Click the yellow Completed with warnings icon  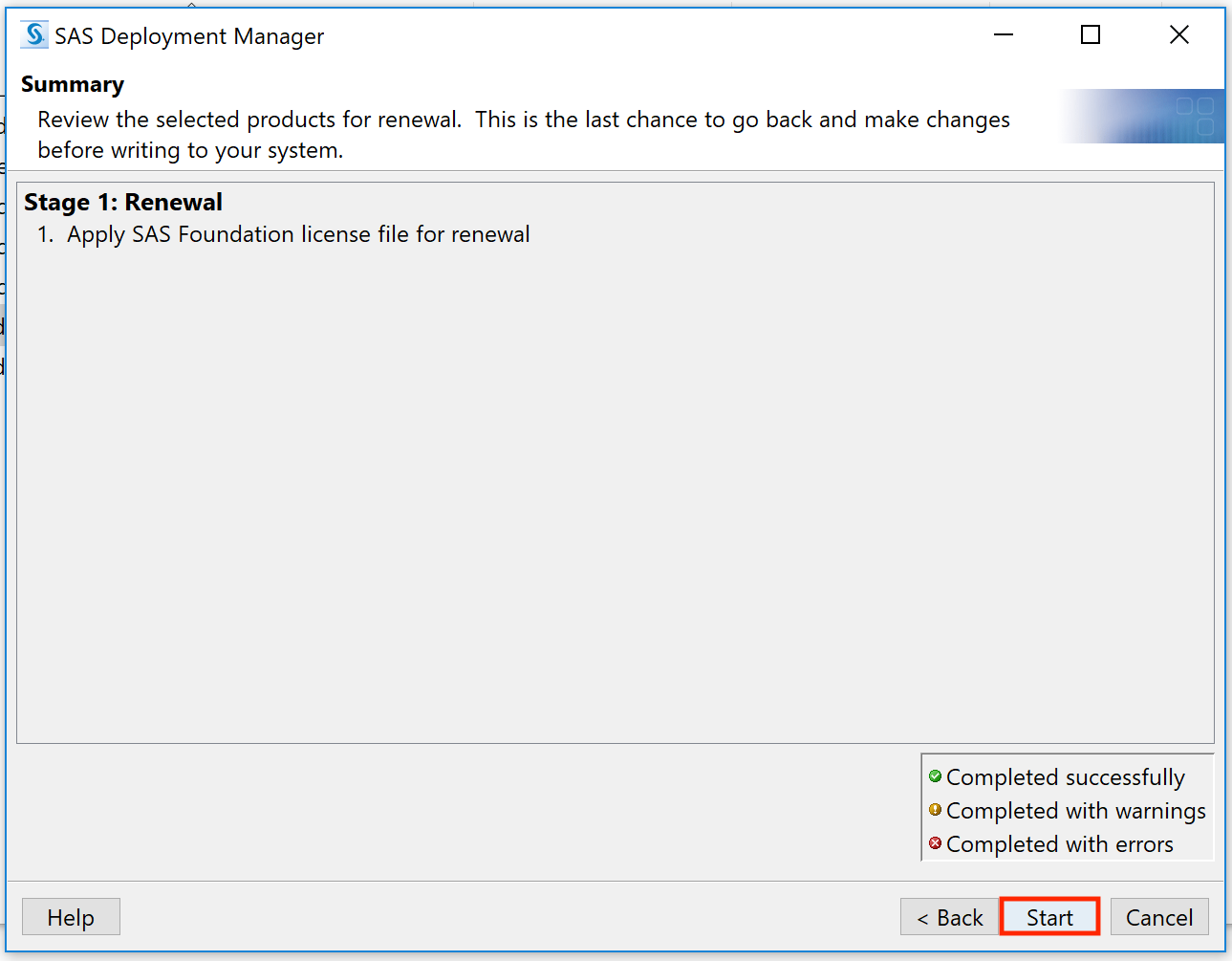tap(935, 810)
